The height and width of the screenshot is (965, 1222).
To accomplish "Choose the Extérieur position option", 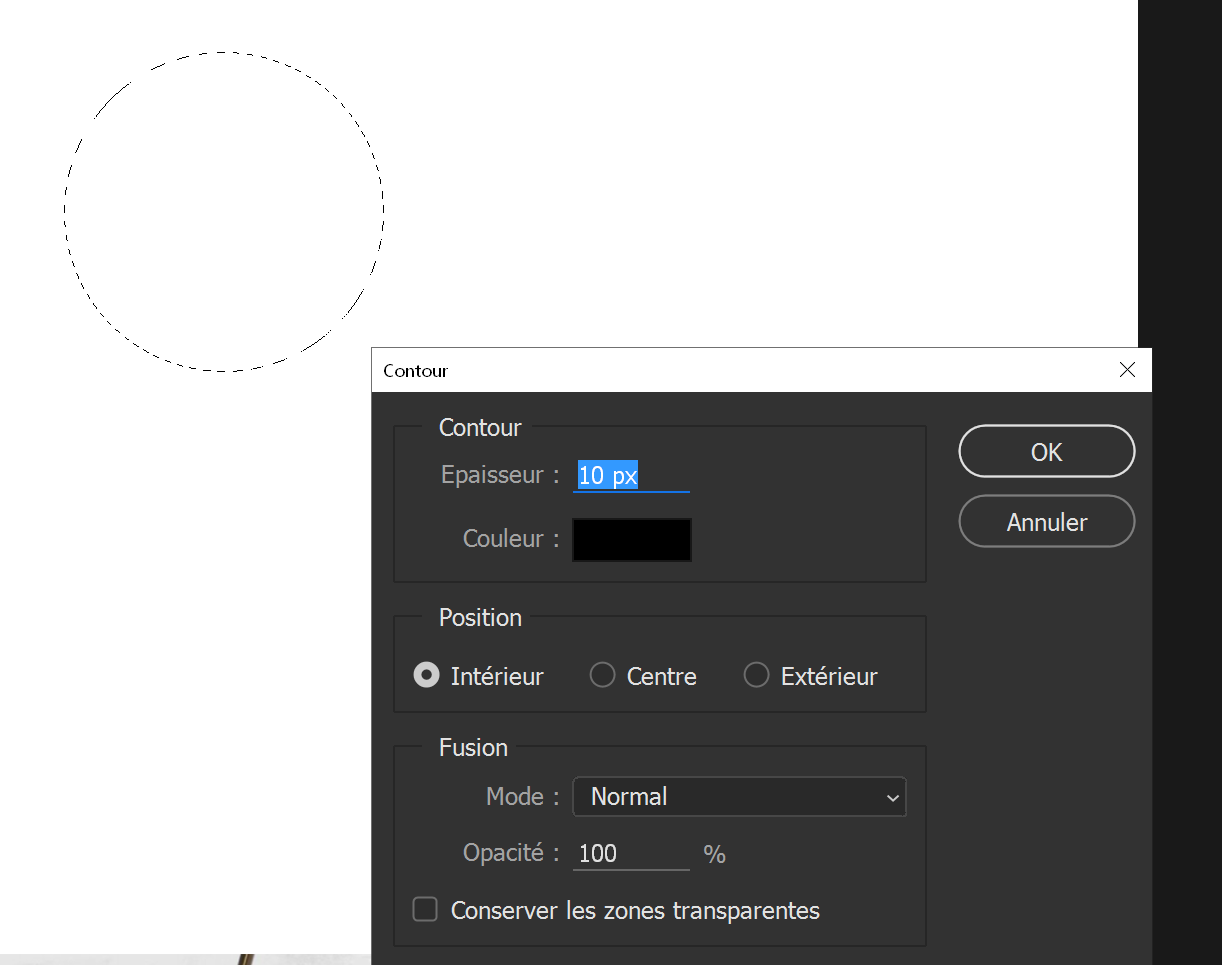I will [x=756, y=675].
